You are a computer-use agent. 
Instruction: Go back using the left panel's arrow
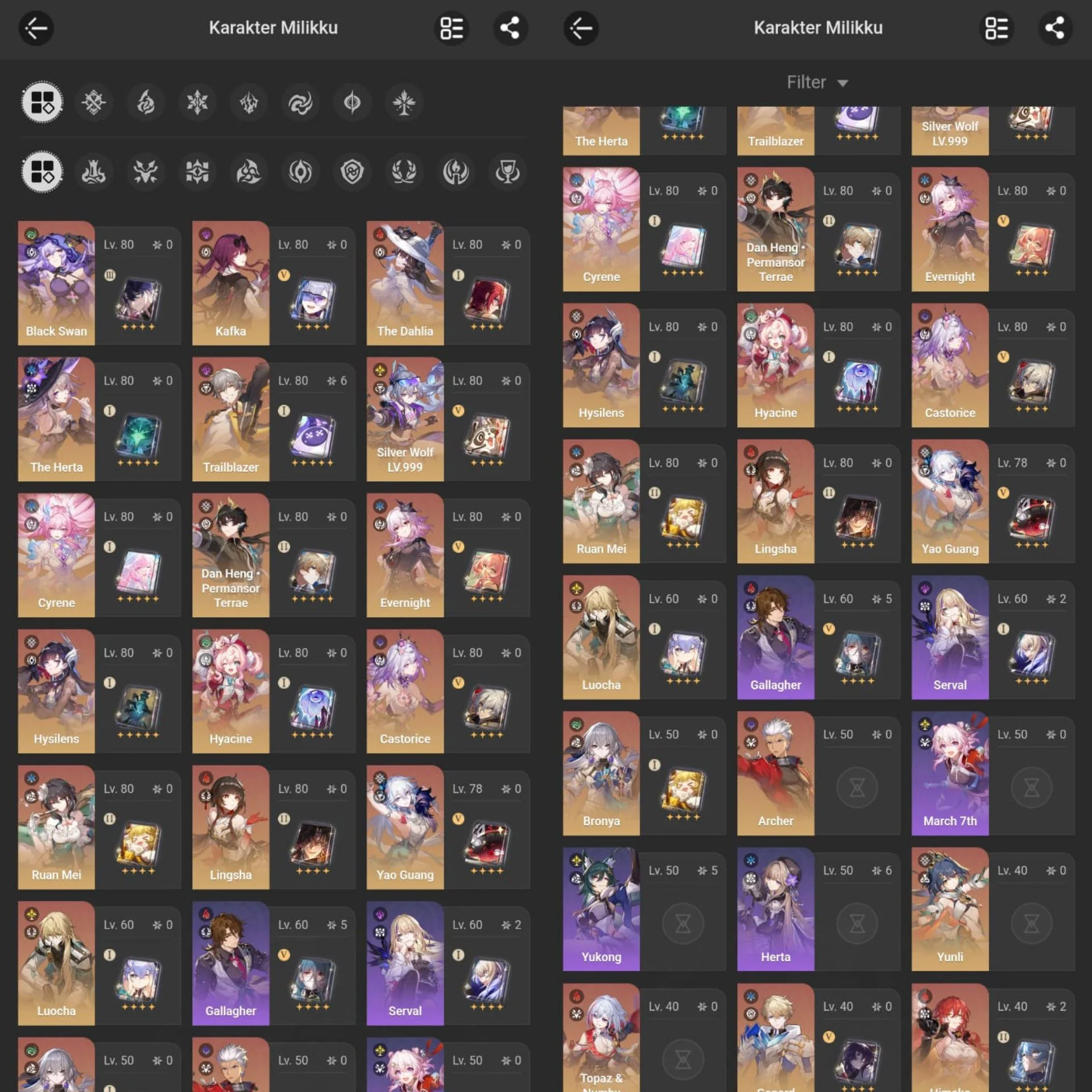pyautogui.click(x=36, y=28)
